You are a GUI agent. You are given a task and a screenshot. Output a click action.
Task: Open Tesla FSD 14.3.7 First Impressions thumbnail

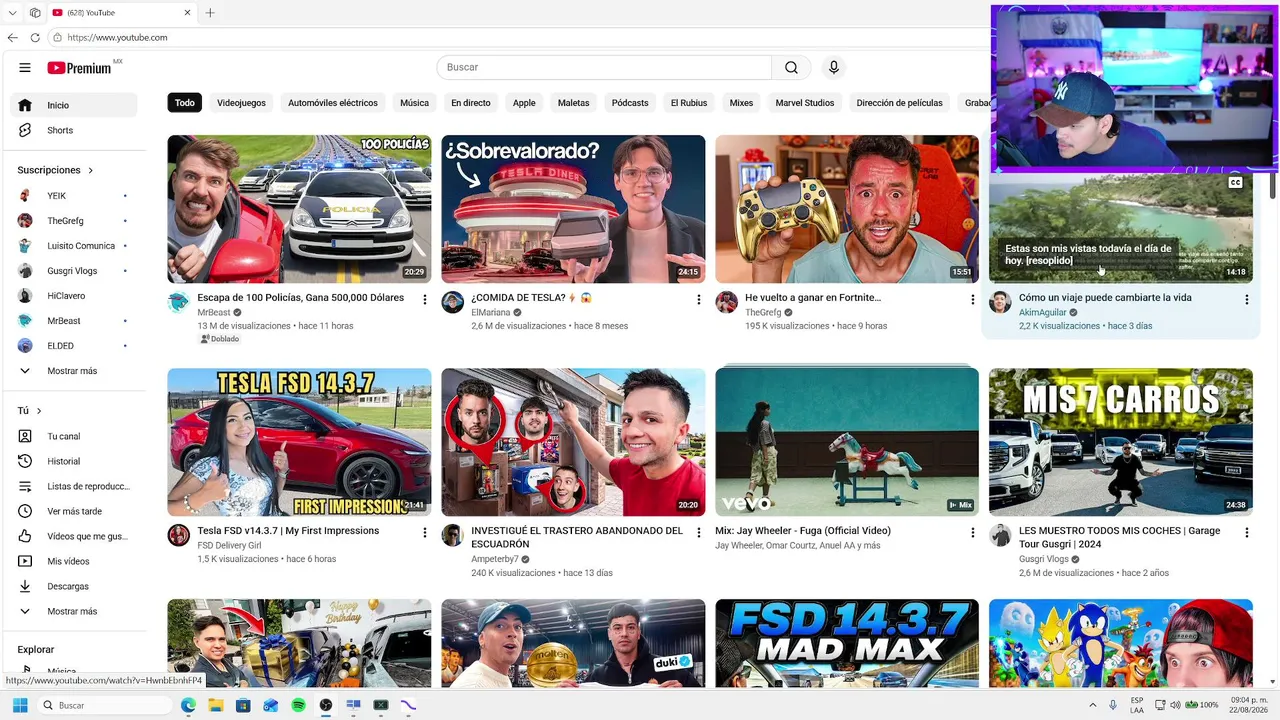point(299,442)
